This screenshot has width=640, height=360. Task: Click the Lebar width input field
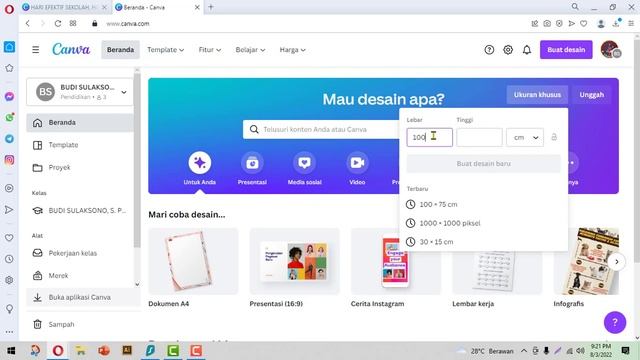(429, 138)
